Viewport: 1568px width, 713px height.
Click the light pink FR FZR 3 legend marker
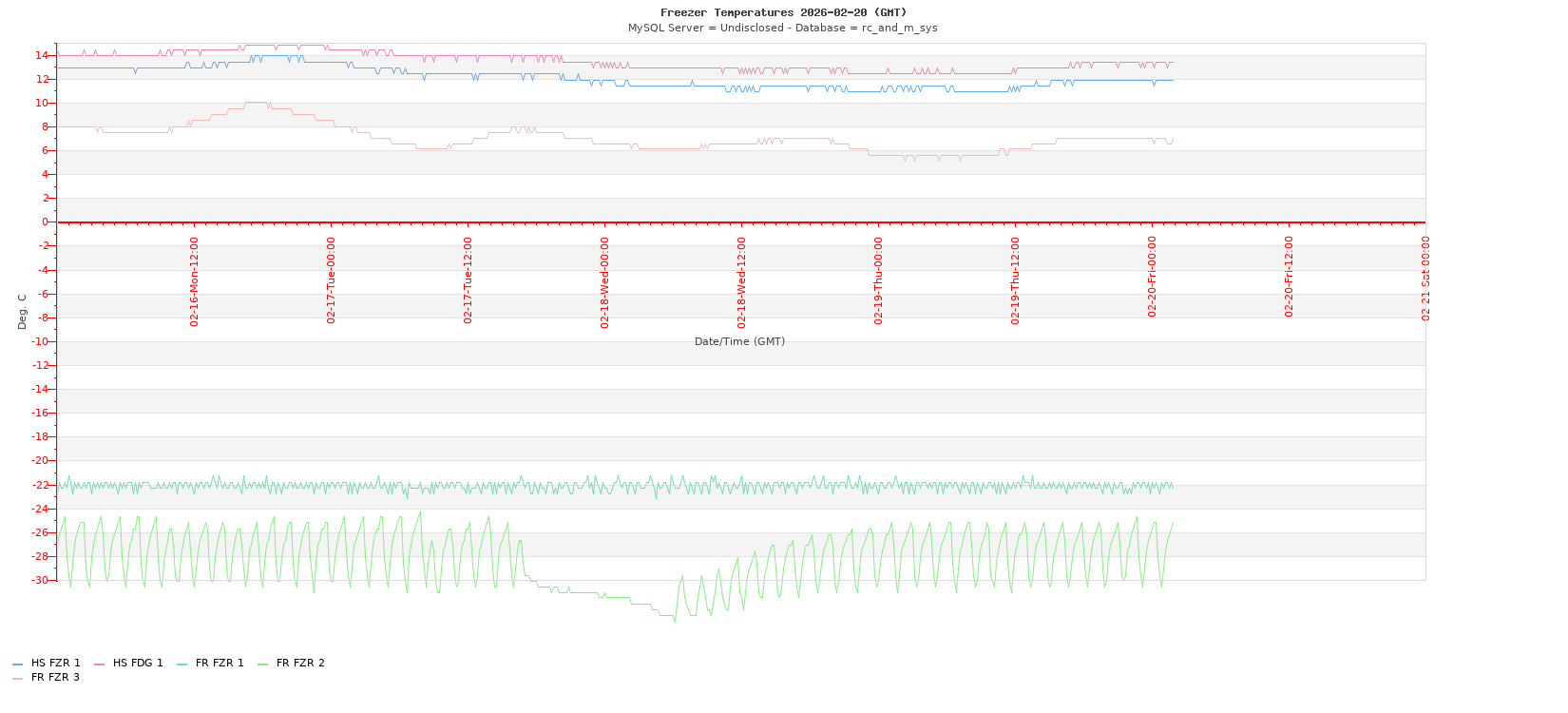[17, 679]
